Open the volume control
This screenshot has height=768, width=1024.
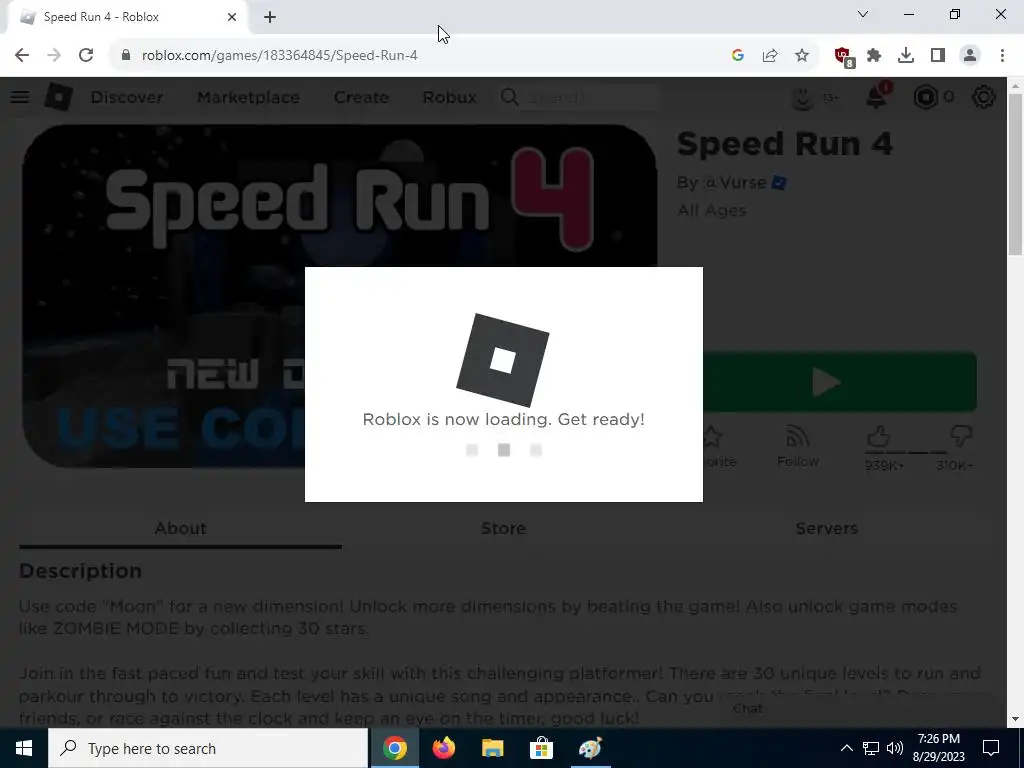pos(895,748)
